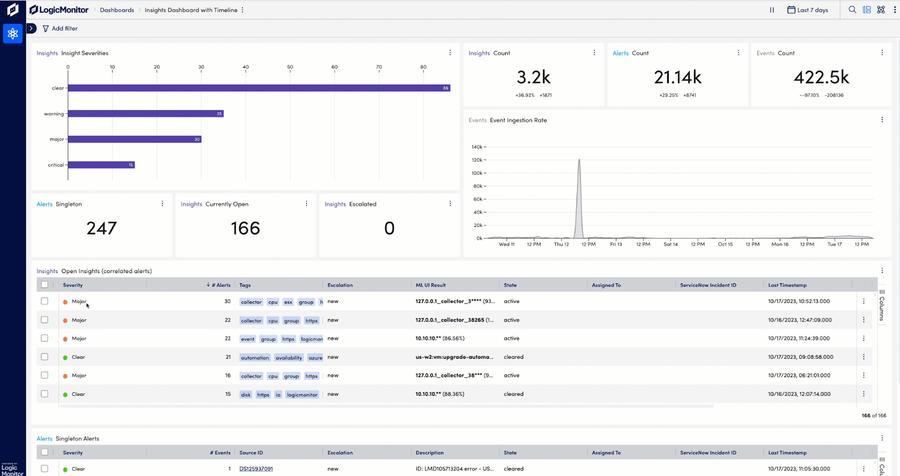Open row actions for 30-alert Major insight
900x476 pixels.
coord(863,301)
